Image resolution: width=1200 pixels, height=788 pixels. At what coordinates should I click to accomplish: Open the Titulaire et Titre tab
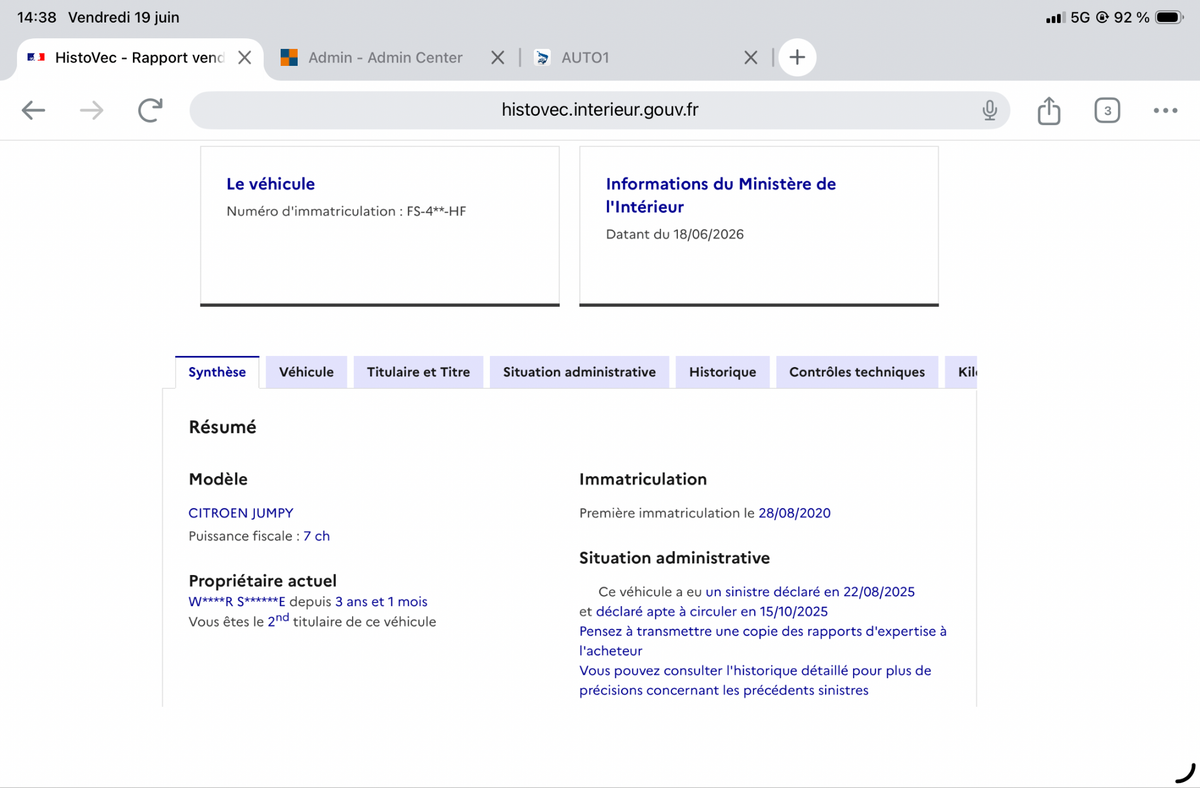point(418,372)
